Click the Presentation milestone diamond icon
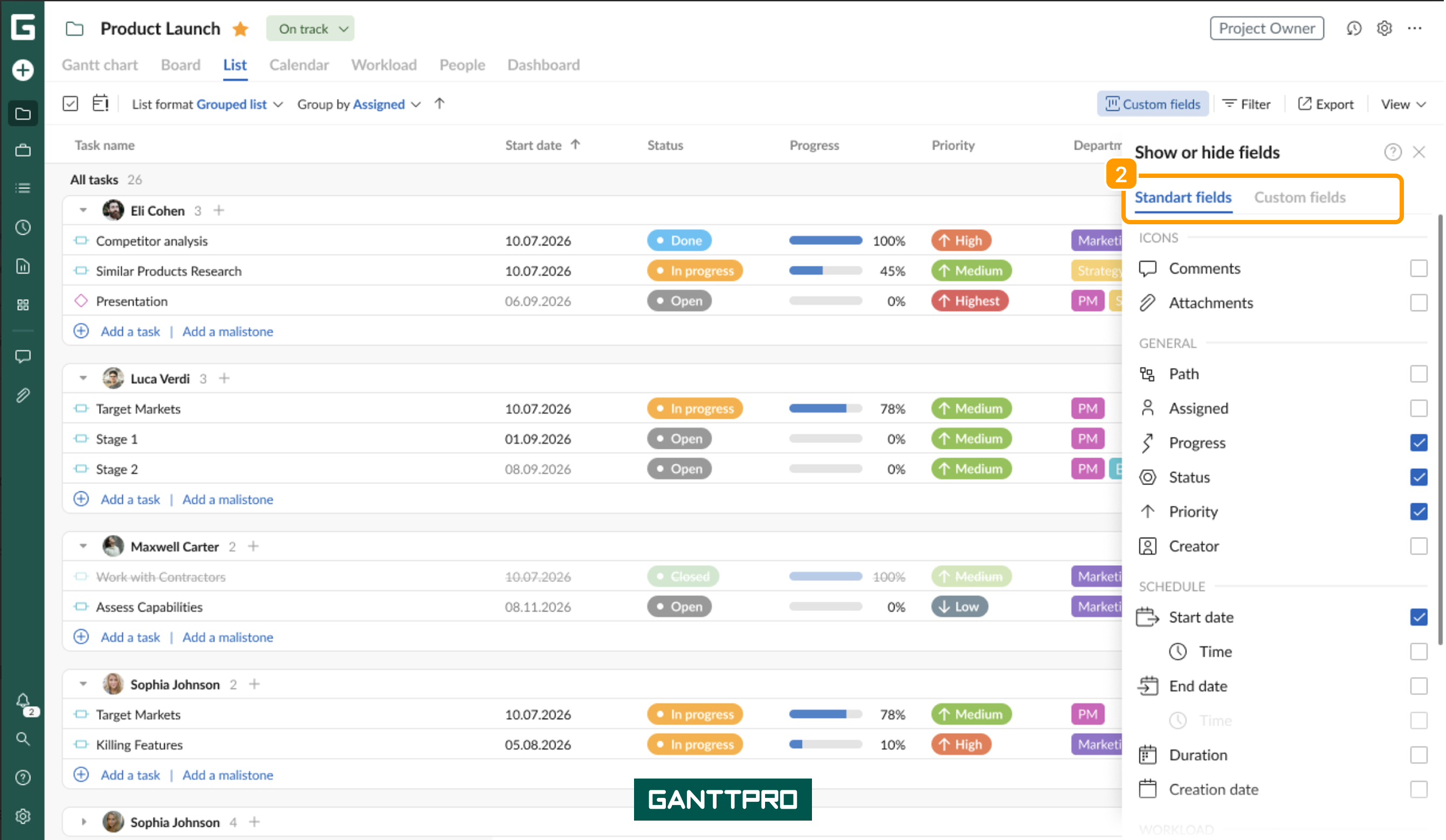Screen dimensions: 1446x840 81,301
